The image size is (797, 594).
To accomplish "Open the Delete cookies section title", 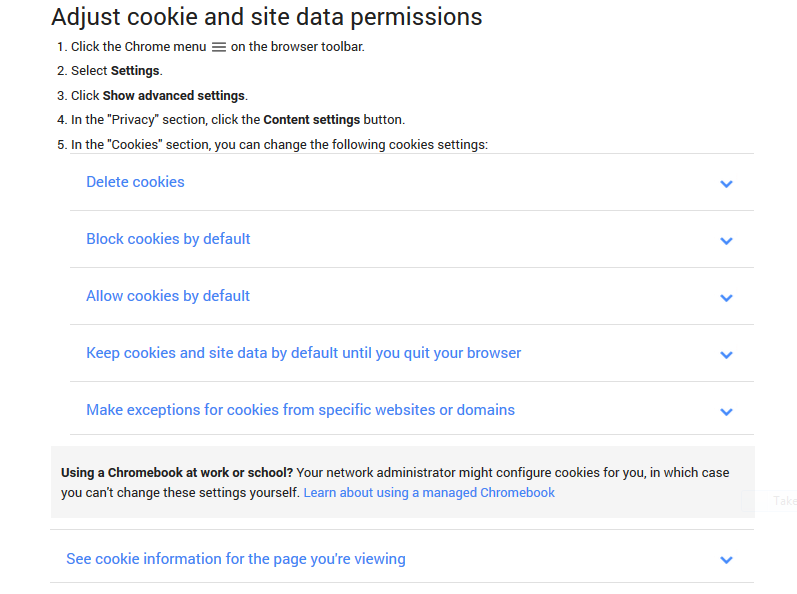I will point(135,182).
